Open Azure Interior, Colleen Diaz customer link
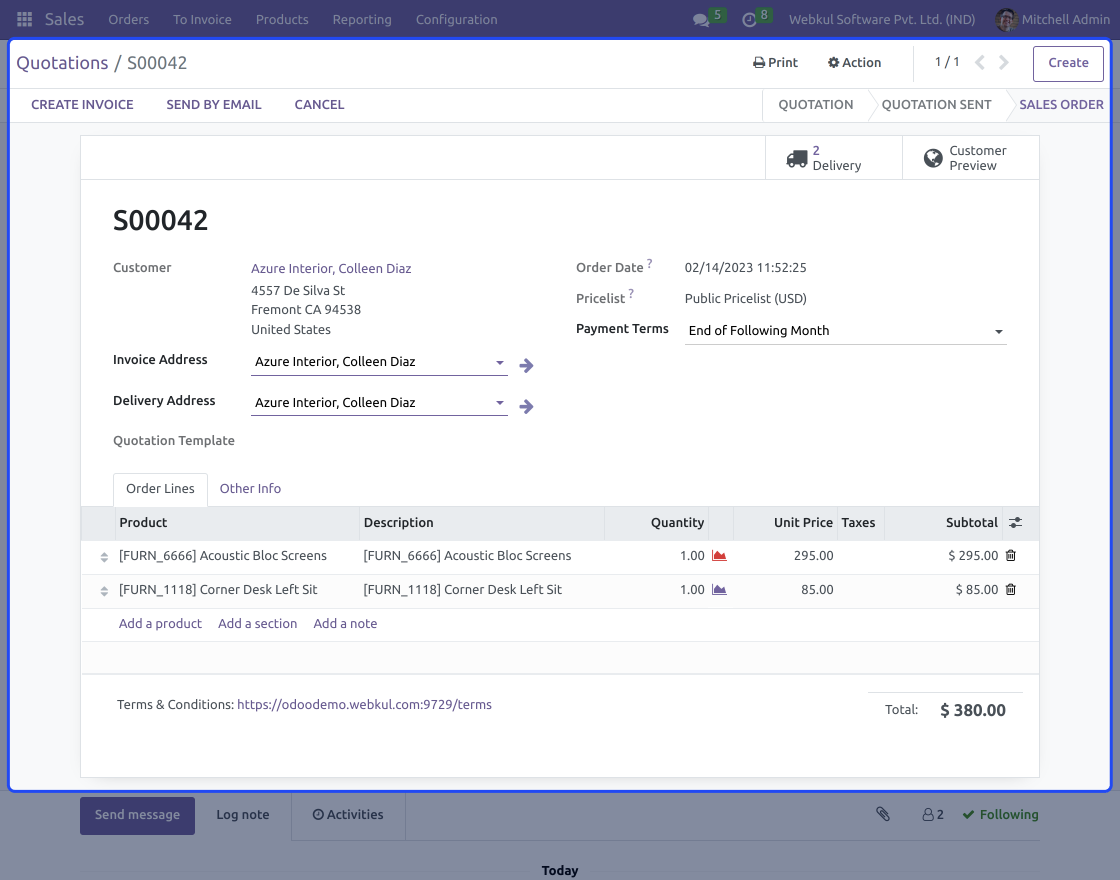 click(331, 269)
